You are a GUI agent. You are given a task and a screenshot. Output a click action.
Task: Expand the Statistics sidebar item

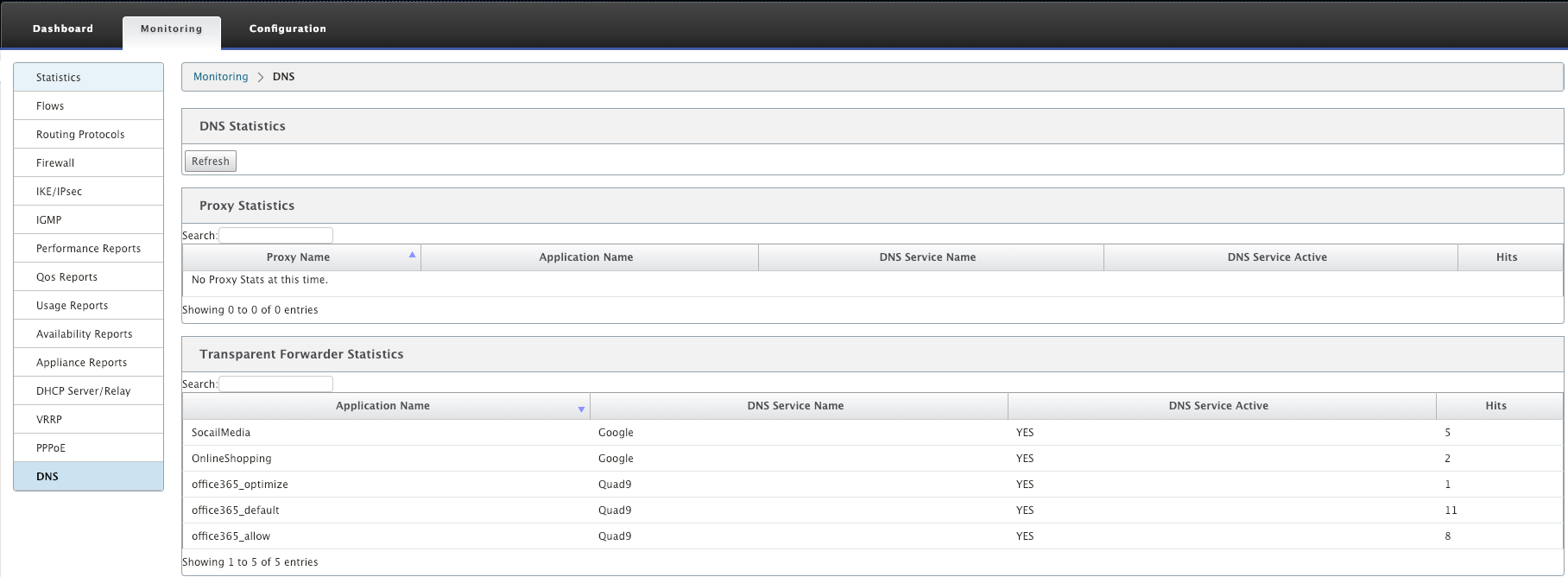88,77
